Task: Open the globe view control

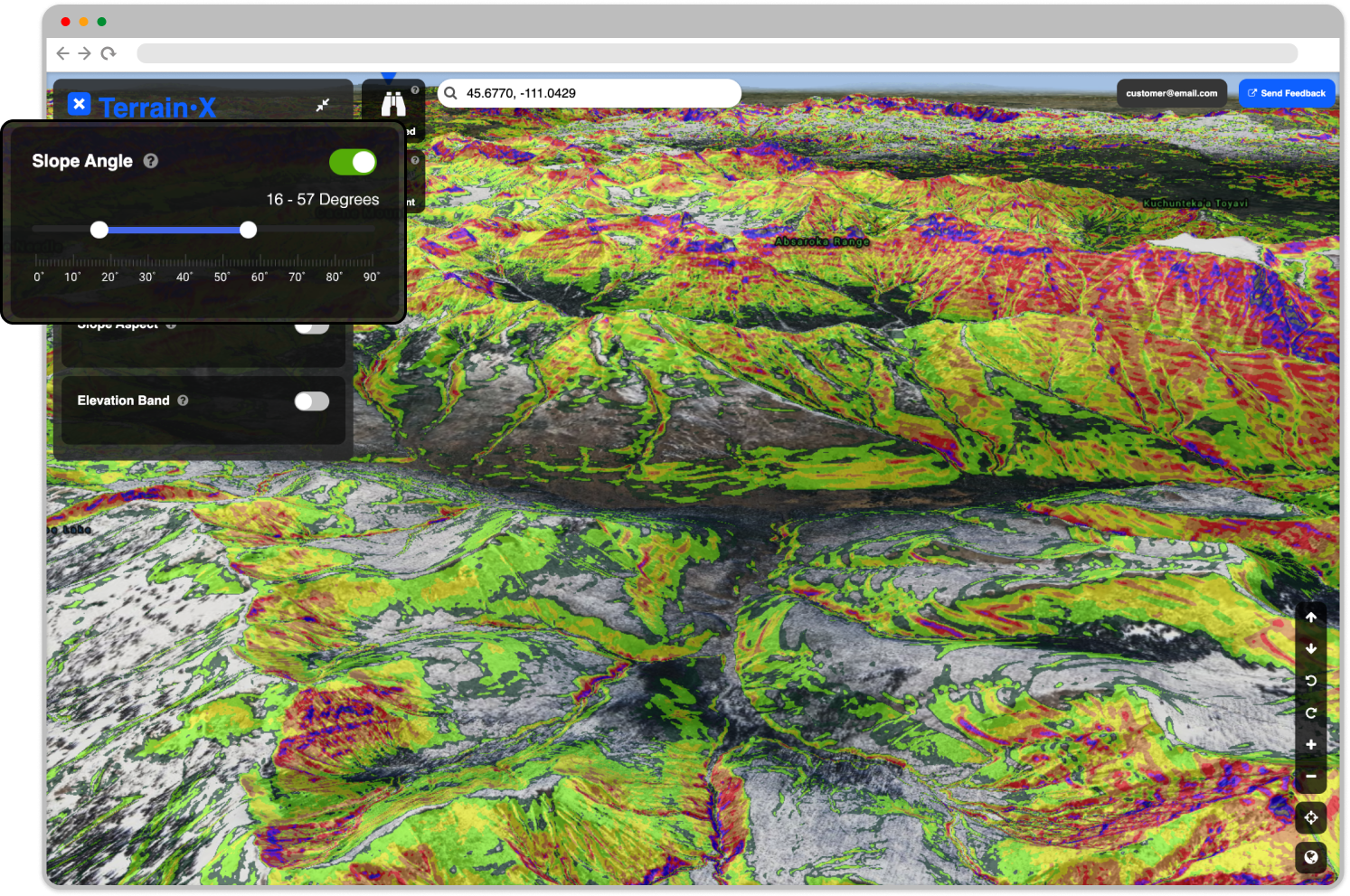Action: pos(1311,856)
